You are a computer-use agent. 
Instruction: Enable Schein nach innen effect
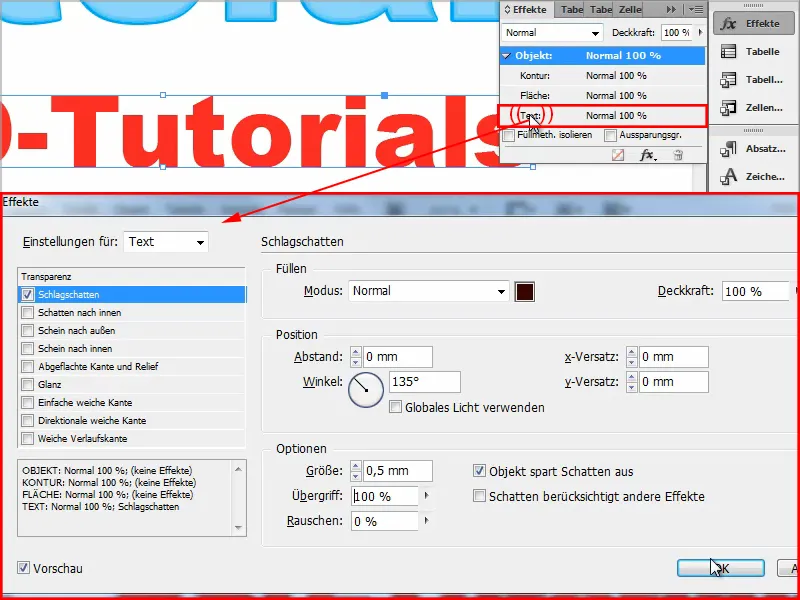coord(28,348)
